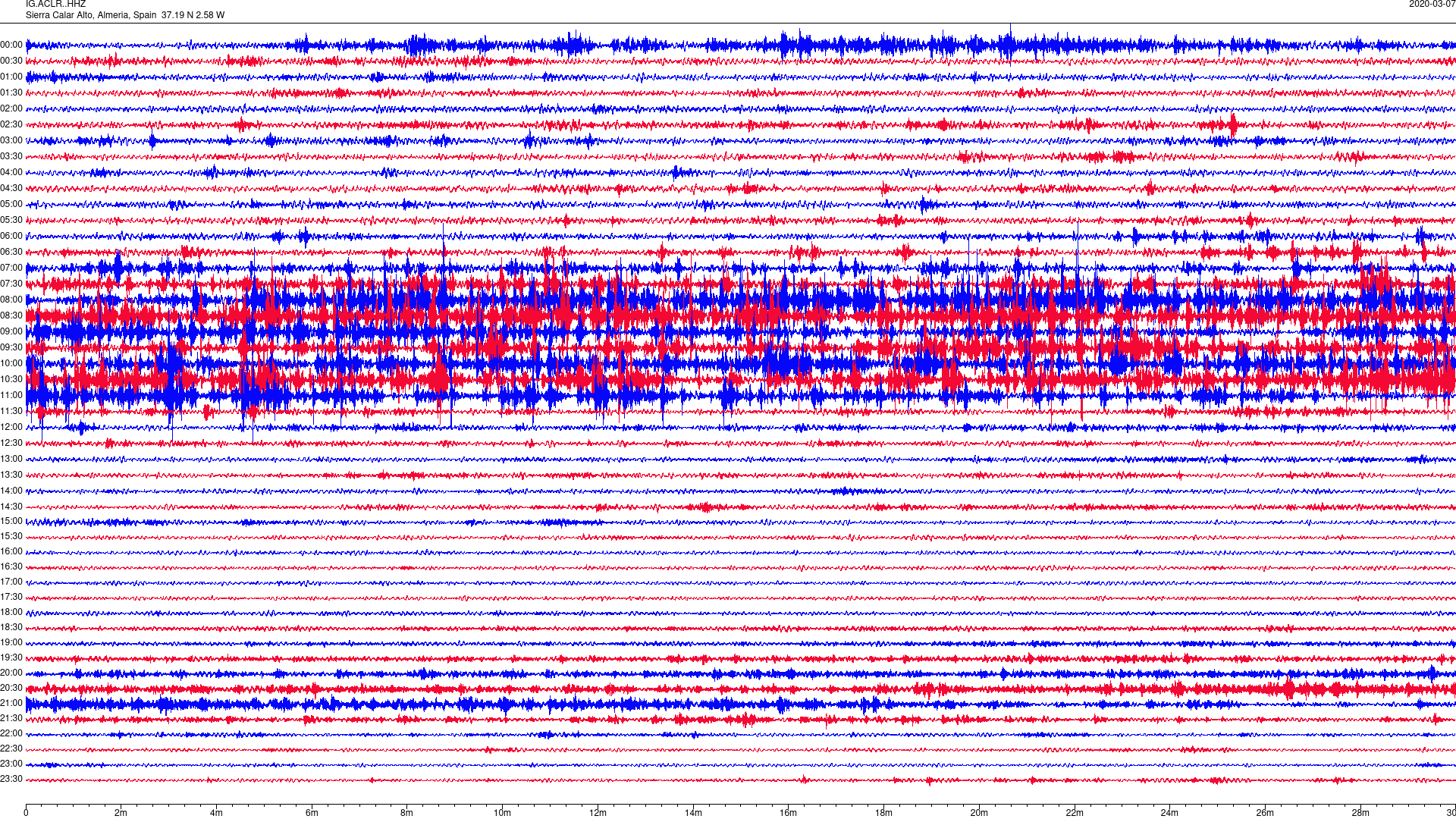Click the 16m tick on time axis
This screenshot has width=1456, height=819.
[789, 813]
